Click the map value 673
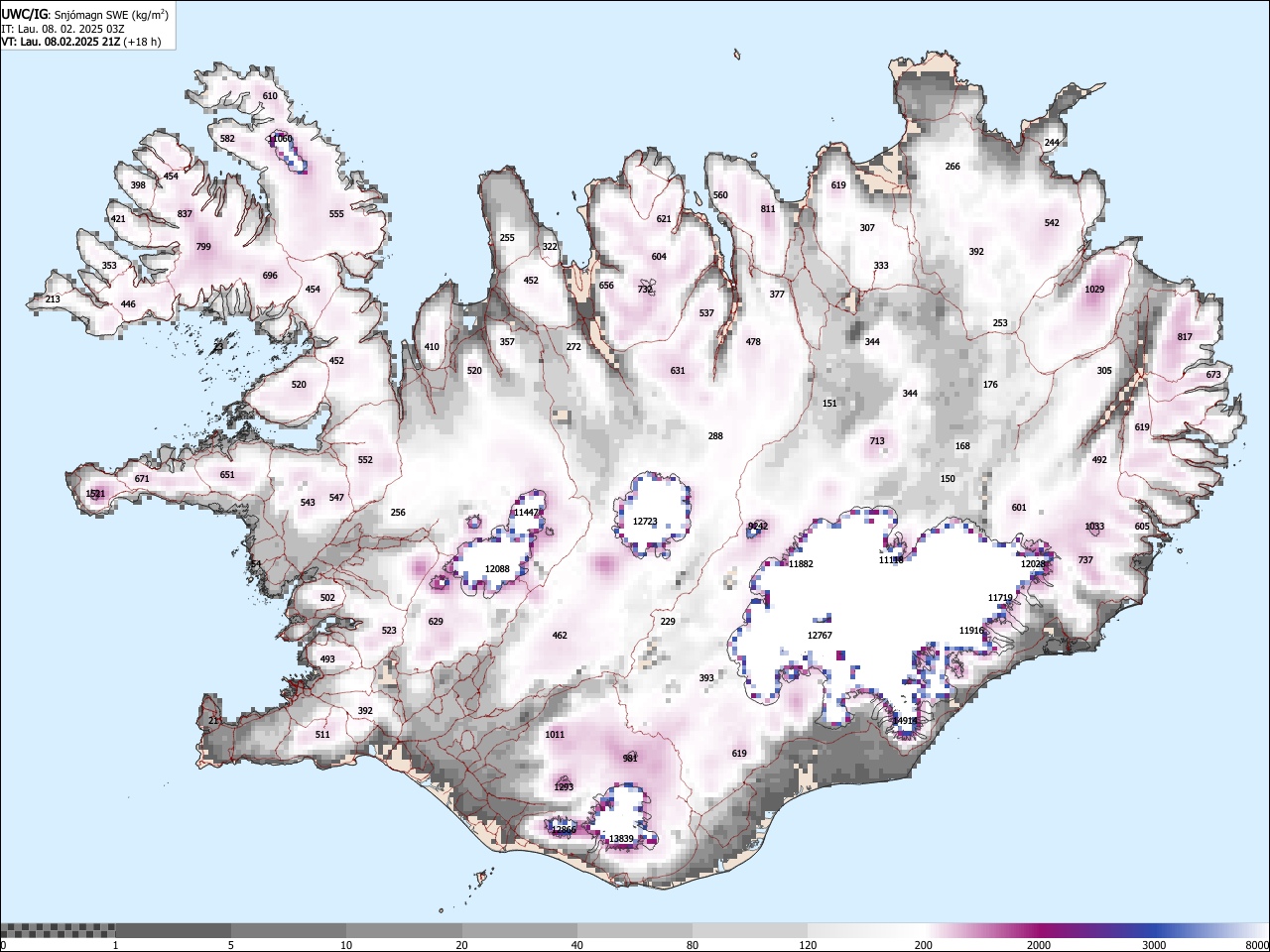 [1213, 375]
